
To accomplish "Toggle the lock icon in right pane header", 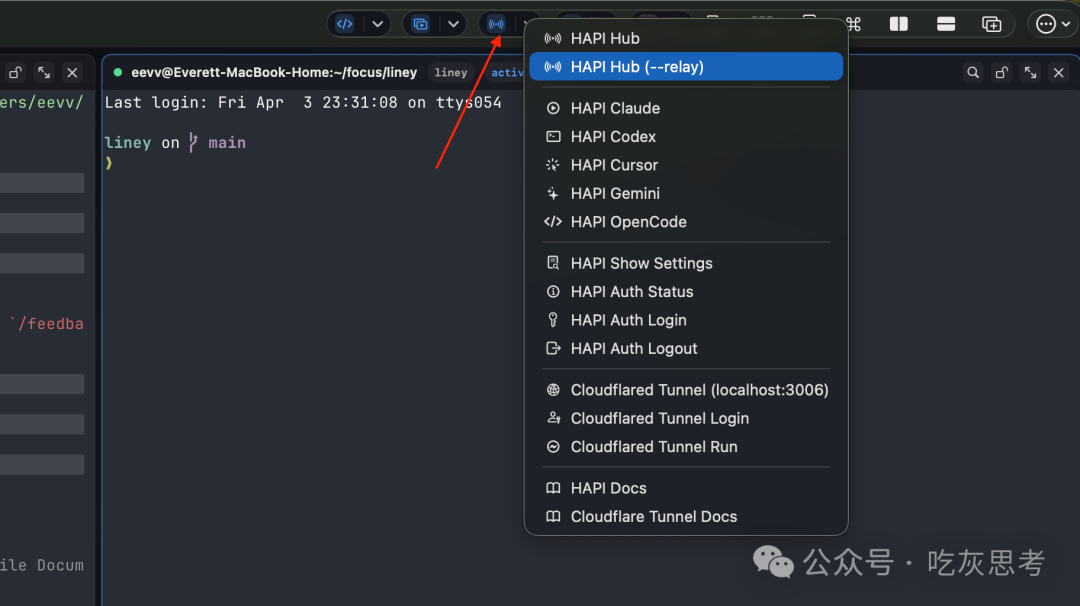I will pos(1001,72).
